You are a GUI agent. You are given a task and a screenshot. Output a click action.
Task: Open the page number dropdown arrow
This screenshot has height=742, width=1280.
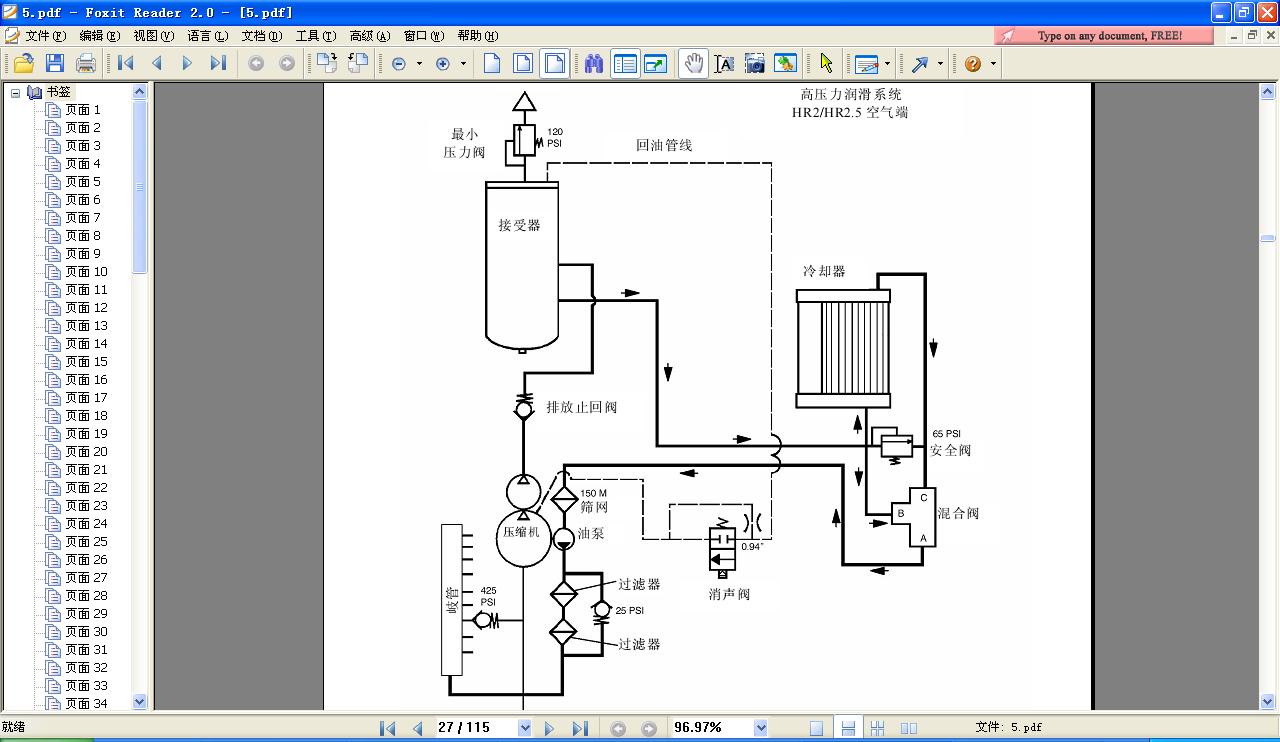525,728
